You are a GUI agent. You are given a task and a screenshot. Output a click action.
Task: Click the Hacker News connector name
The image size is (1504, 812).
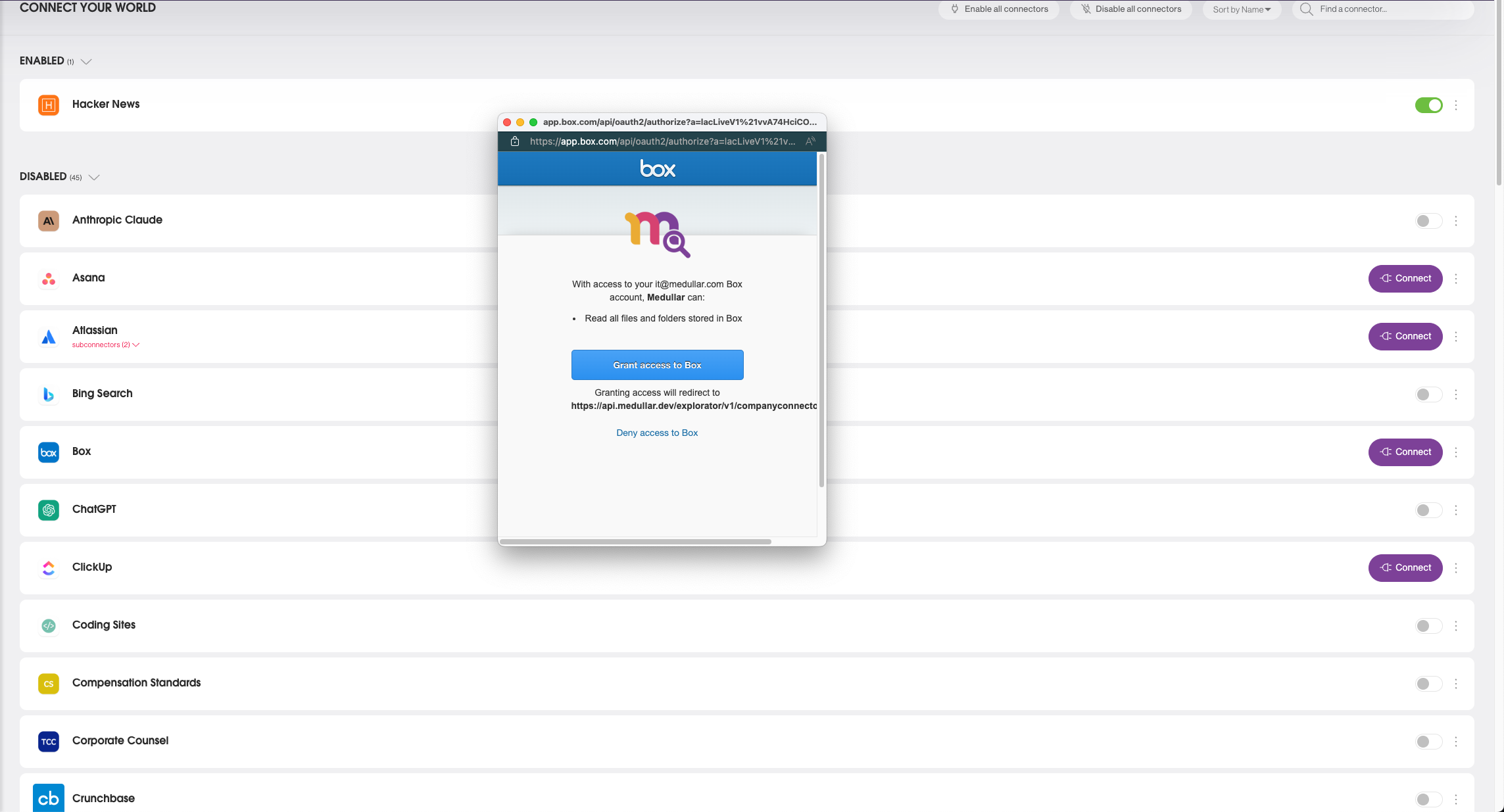pyautogui.click(x=106, y=104)
